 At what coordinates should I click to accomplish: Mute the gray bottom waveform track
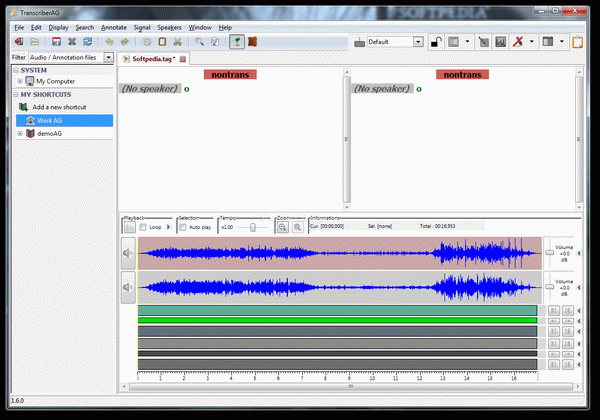point(128,287)
